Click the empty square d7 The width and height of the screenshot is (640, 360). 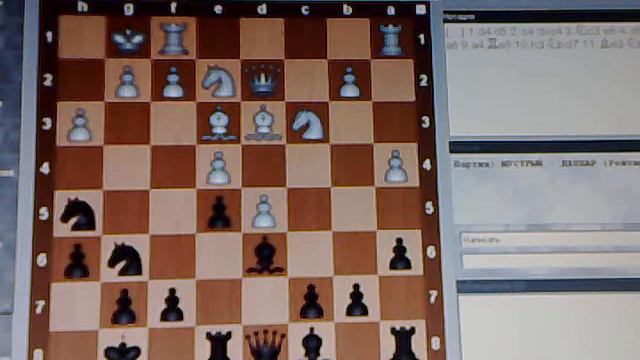pos(266,303)
